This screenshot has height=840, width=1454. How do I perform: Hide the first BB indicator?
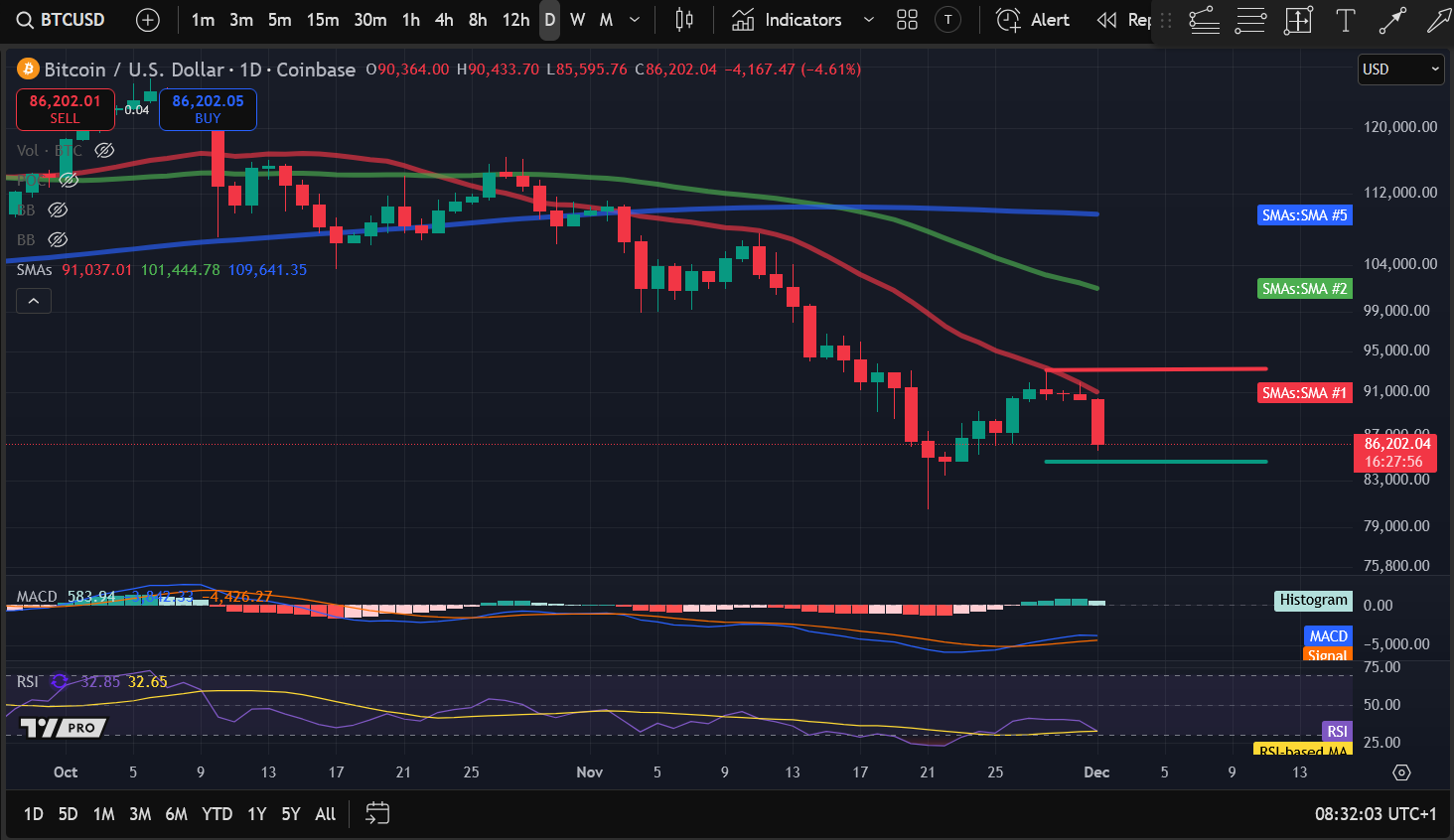(57, 210)
